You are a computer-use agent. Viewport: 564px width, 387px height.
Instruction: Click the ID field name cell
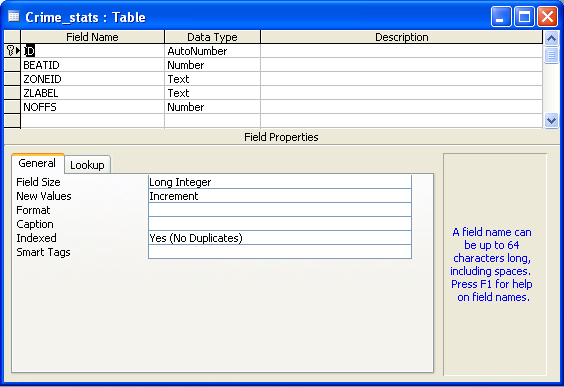(x=93, y=51)
